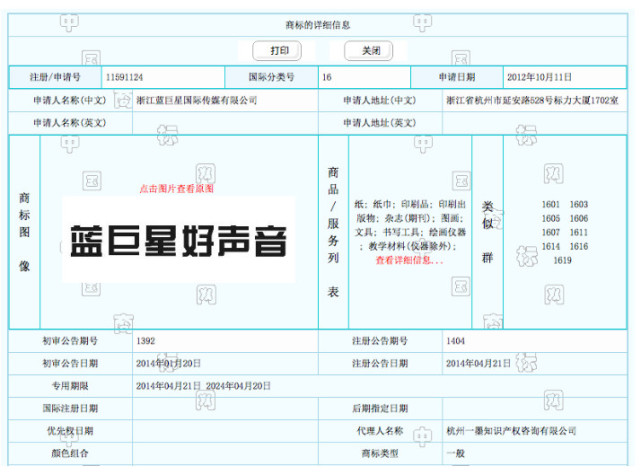This screenshot has width=641, height=475.
Task: Select agent name 杭州一墨知识产权咨询有限公司
Action: pyautogui.click(x=511, y=431)
